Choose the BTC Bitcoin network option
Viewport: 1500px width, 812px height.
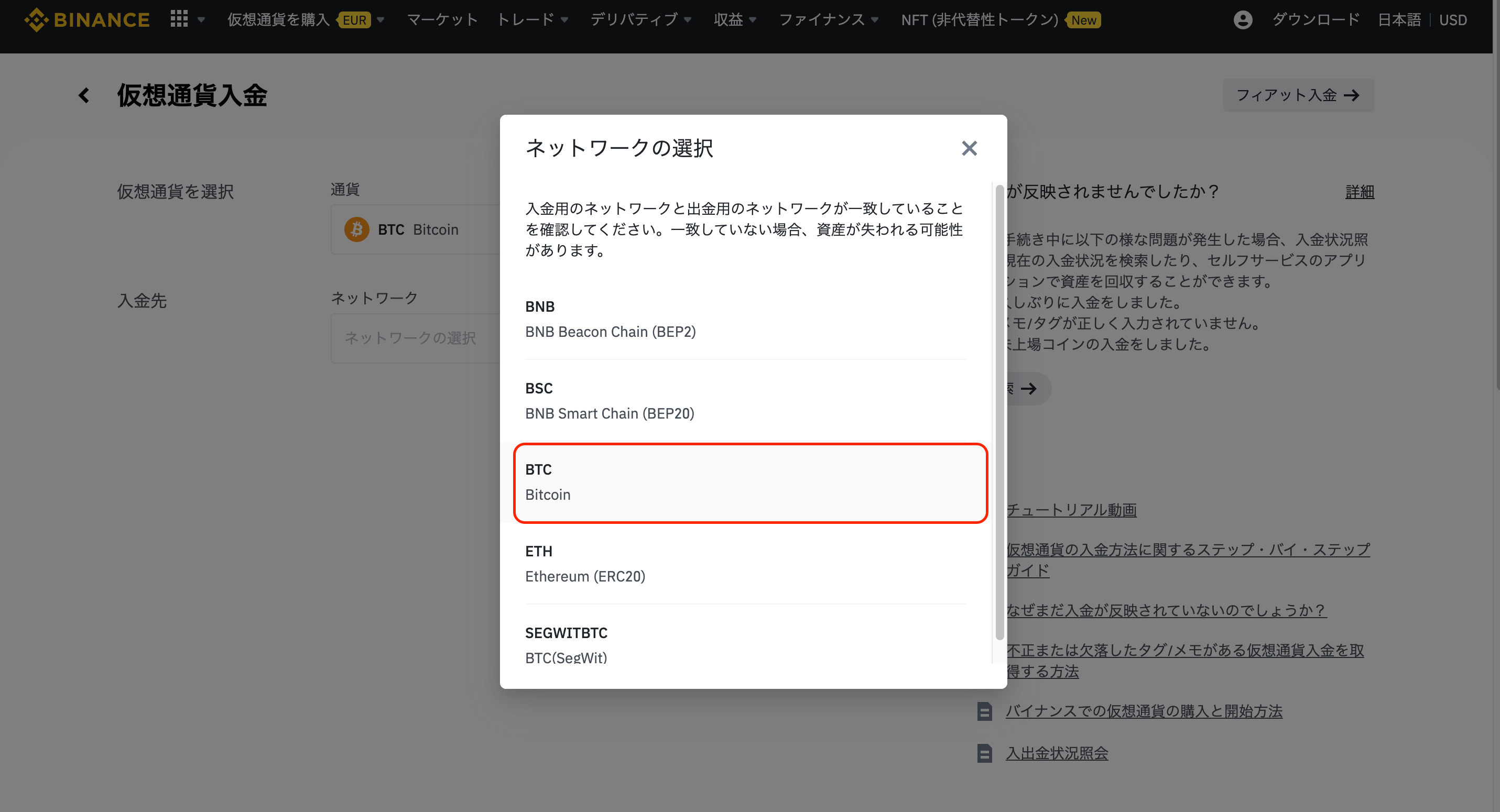pyautogui.click(x=750, y=482)
